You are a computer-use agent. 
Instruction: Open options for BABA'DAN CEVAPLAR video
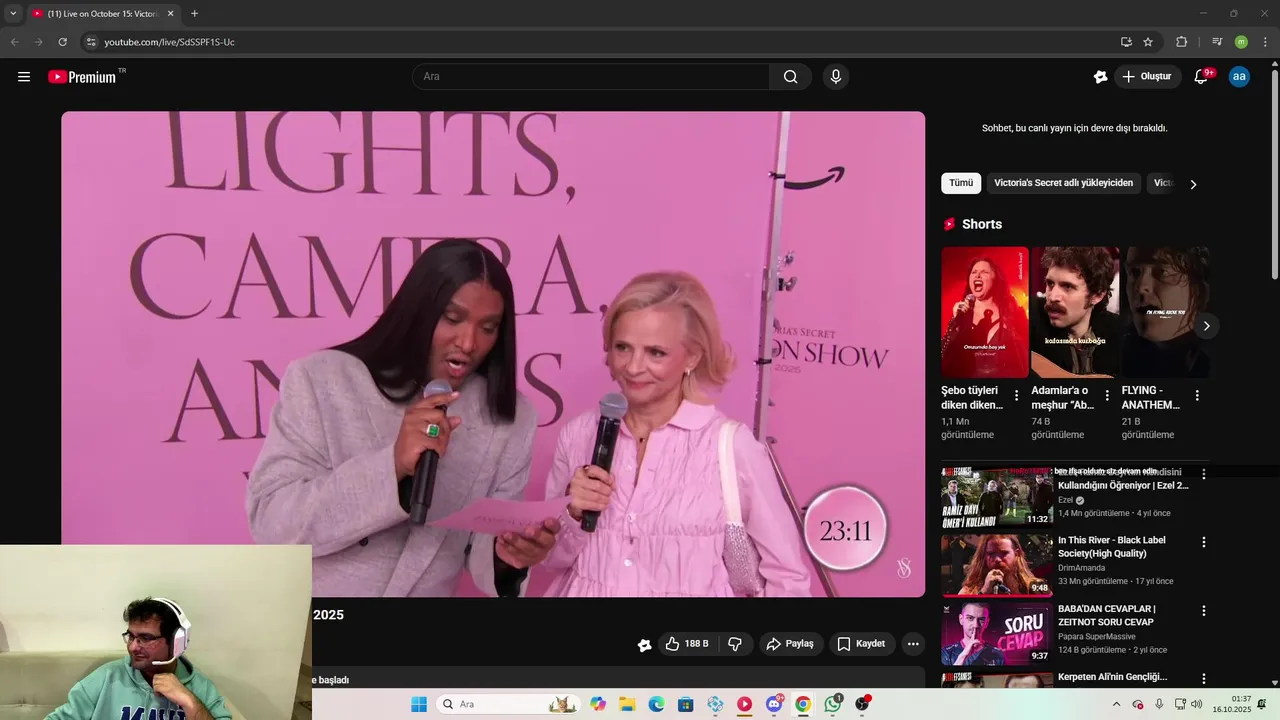[x=1204, y=610]
